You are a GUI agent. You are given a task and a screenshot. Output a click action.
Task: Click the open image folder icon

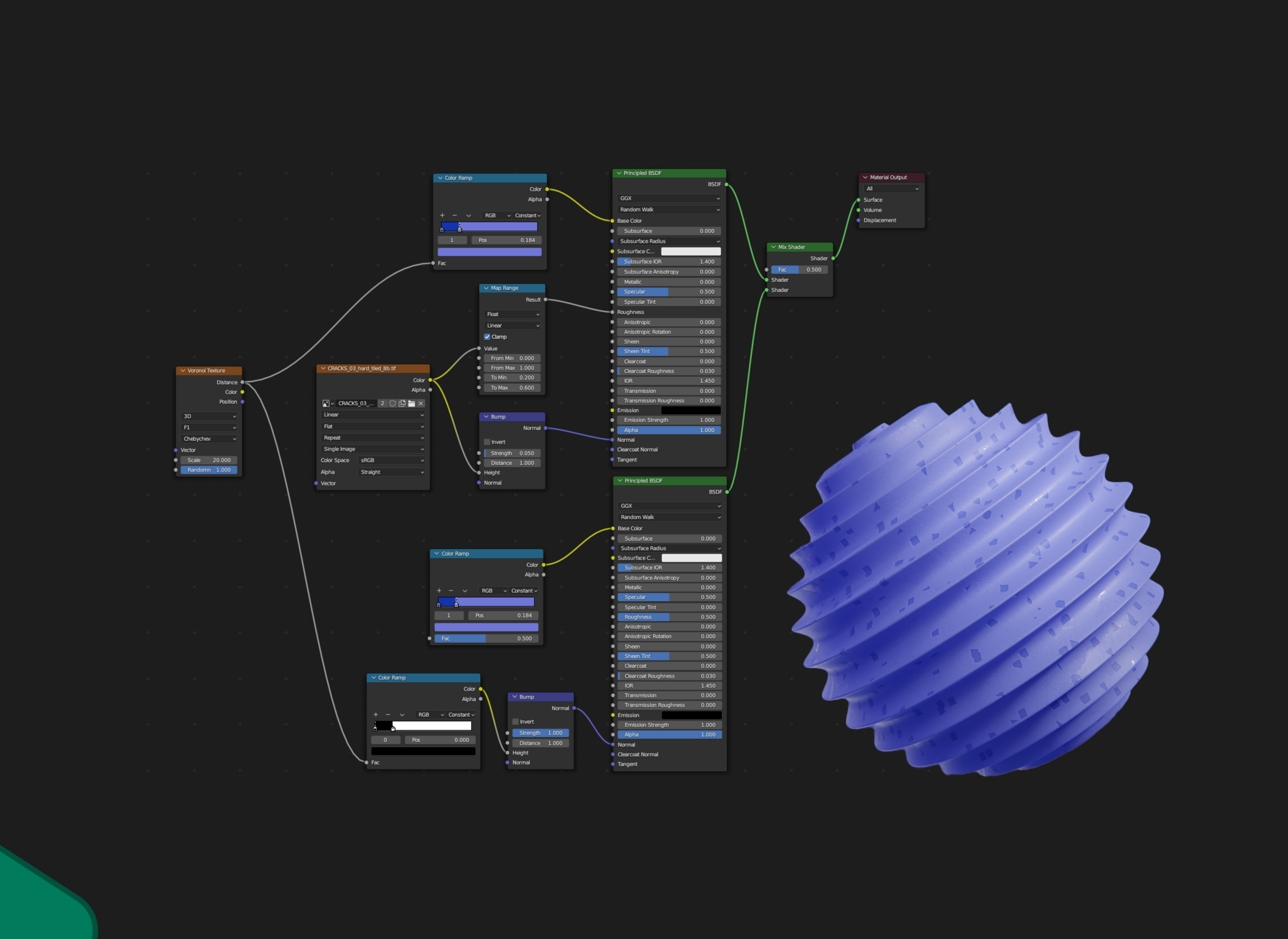click(x=411, y=404)
